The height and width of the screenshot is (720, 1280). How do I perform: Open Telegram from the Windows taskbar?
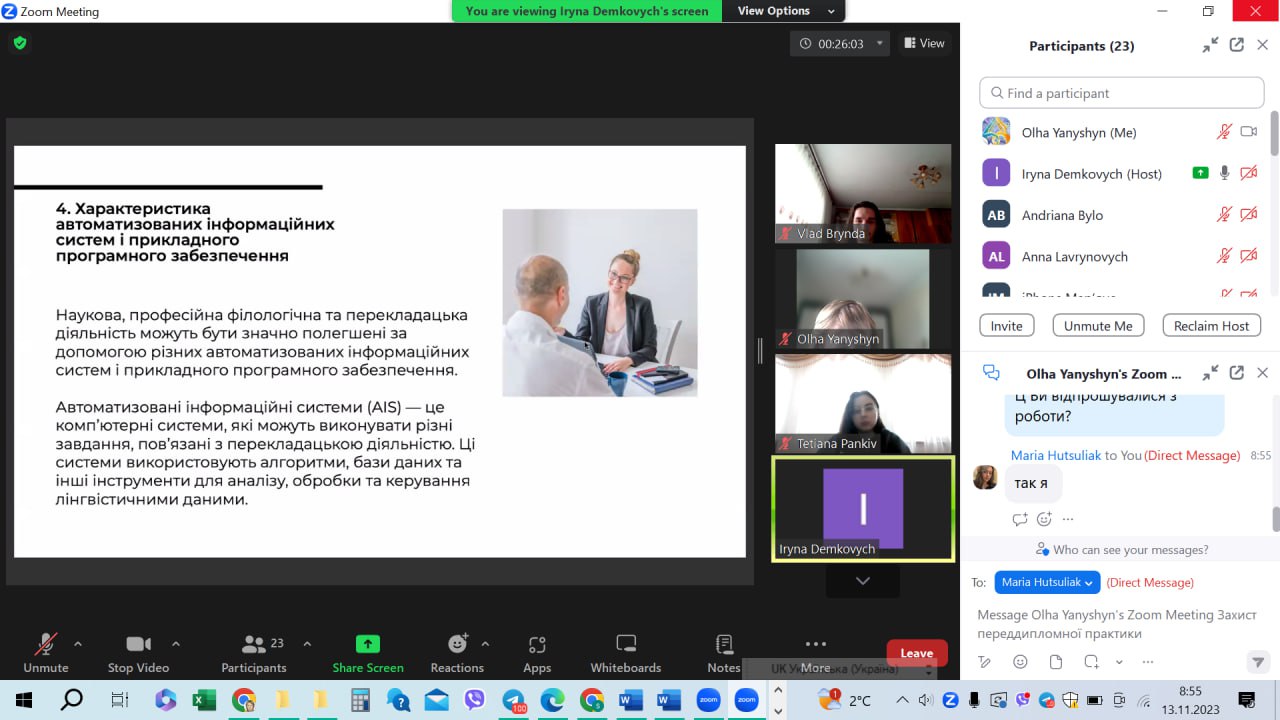[x=514, y=701]
